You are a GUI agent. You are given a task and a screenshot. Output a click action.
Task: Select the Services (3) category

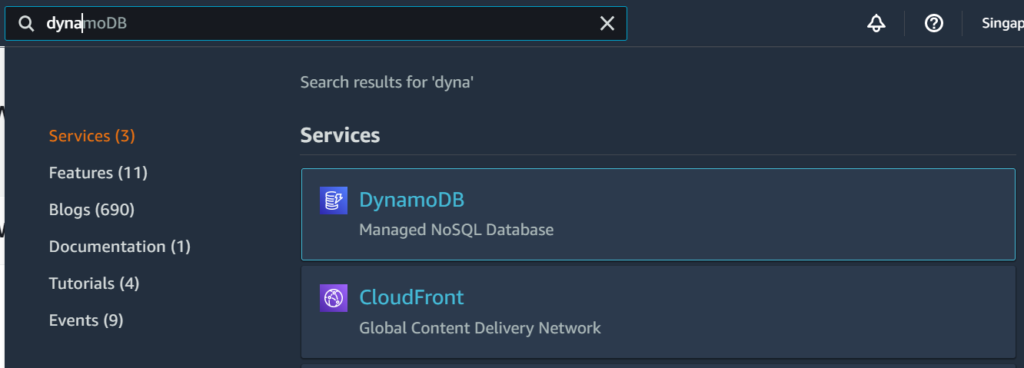(92, 136)
